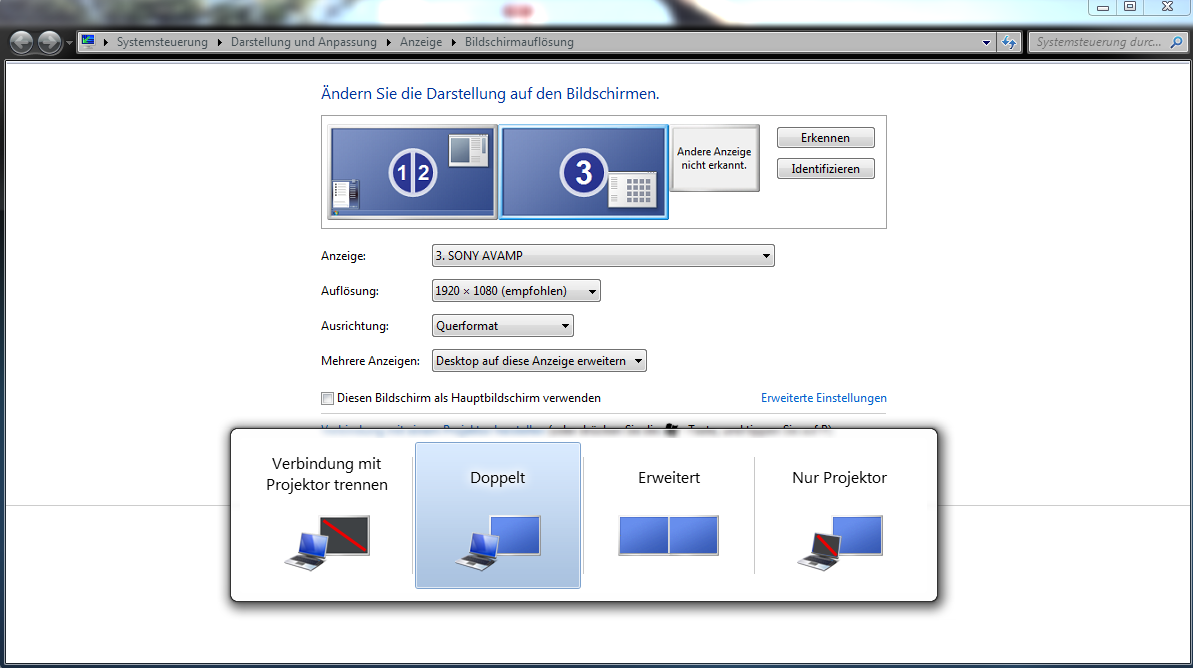Viewport: 1193px width, 668px height.
Task: Expand the arrow after Systemsteuerung breadcrumb
Action: coord(220,42)
